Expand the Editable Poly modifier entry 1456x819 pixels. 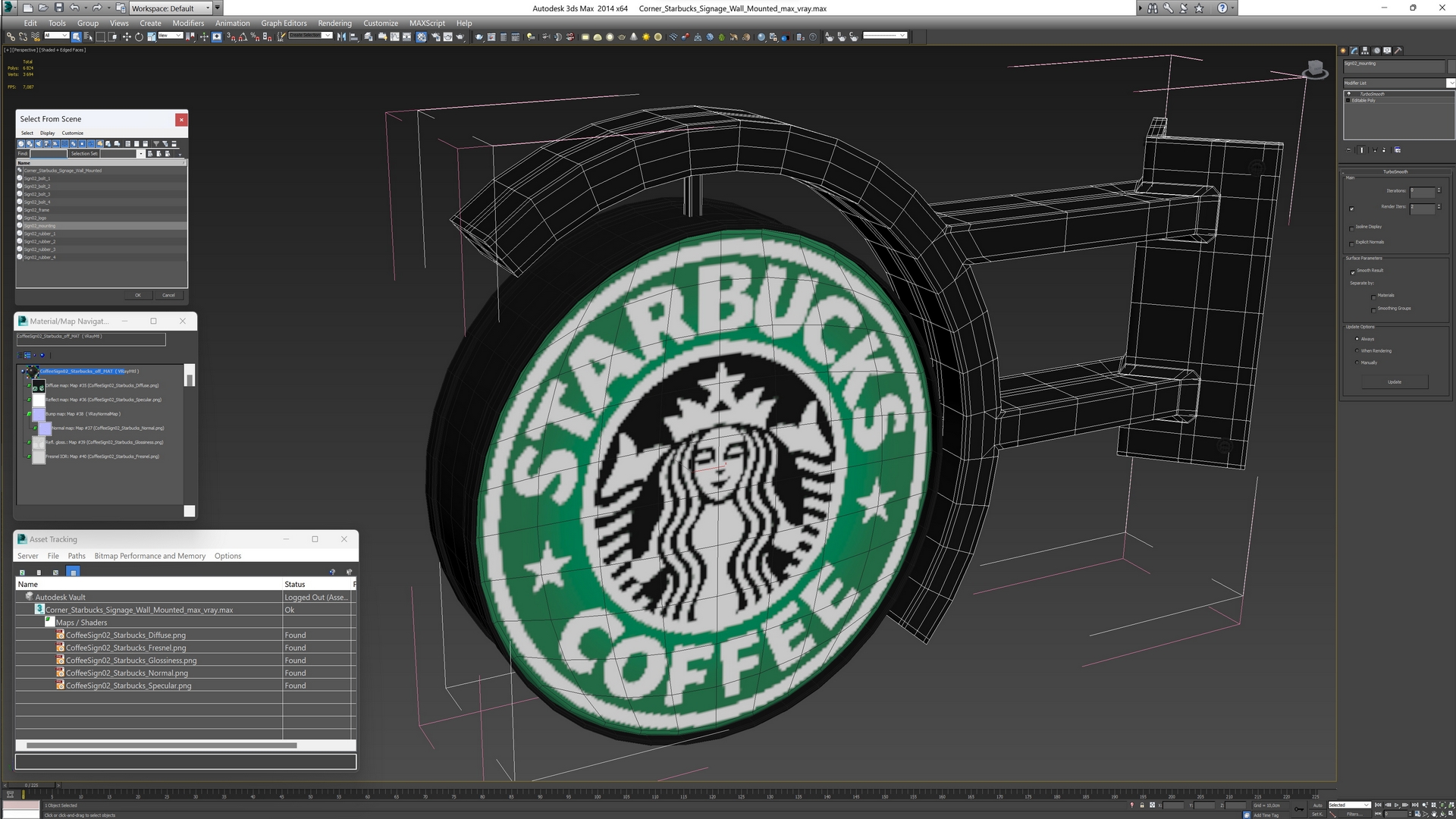click(1348, 100)
